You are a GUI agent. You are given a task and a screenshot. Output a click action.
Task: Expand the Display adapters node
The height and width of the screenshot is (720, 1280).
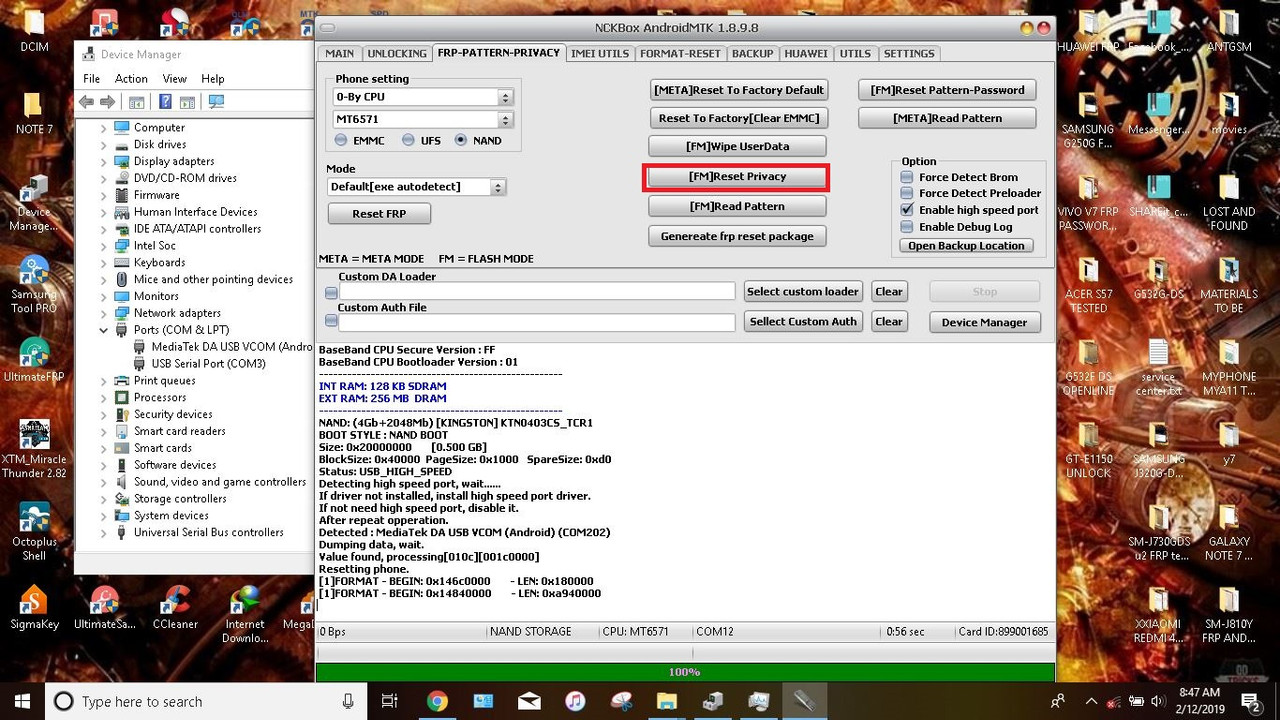tap(103, 162)
